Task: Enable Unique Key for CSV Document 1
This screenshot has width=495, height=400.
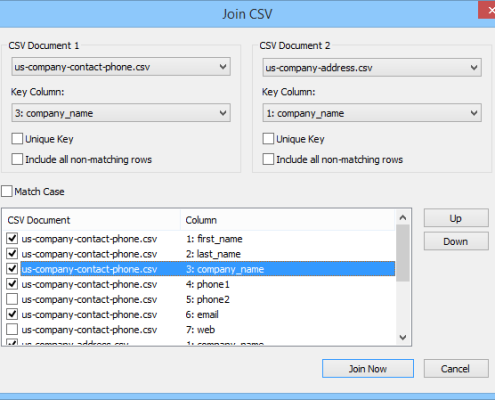Action: 17,139
